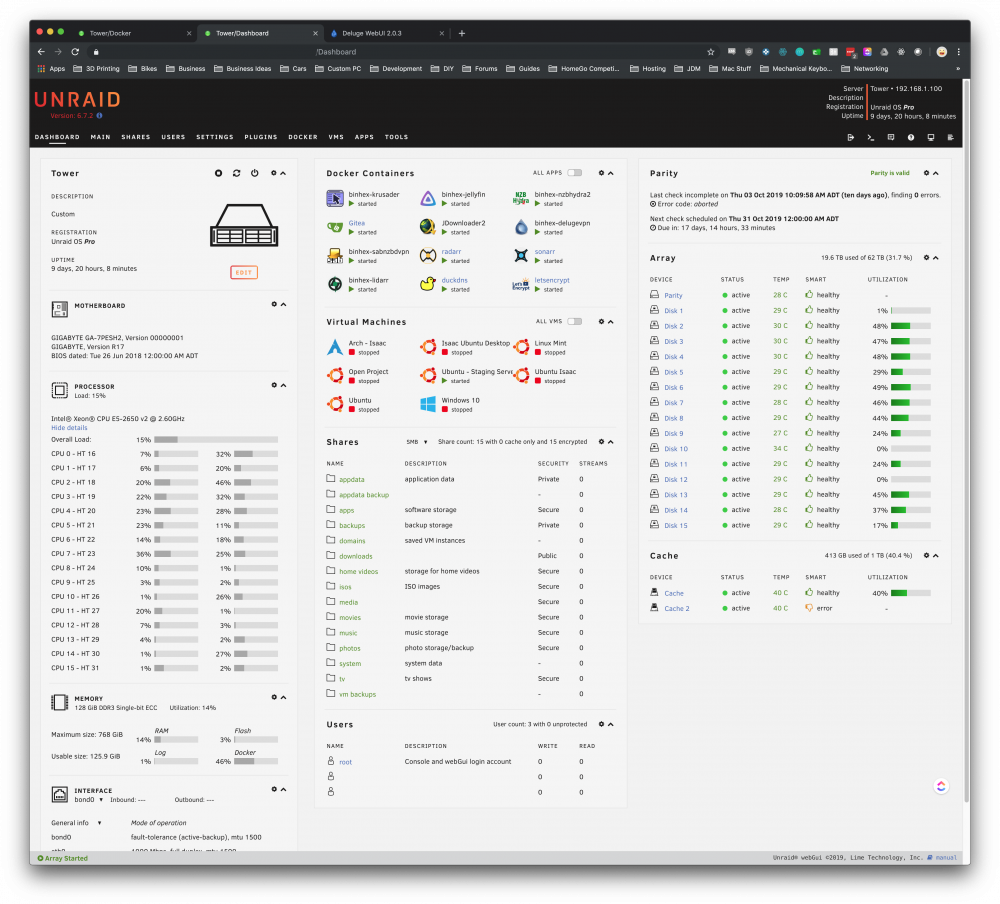Click the server tower image

(244, 225)
